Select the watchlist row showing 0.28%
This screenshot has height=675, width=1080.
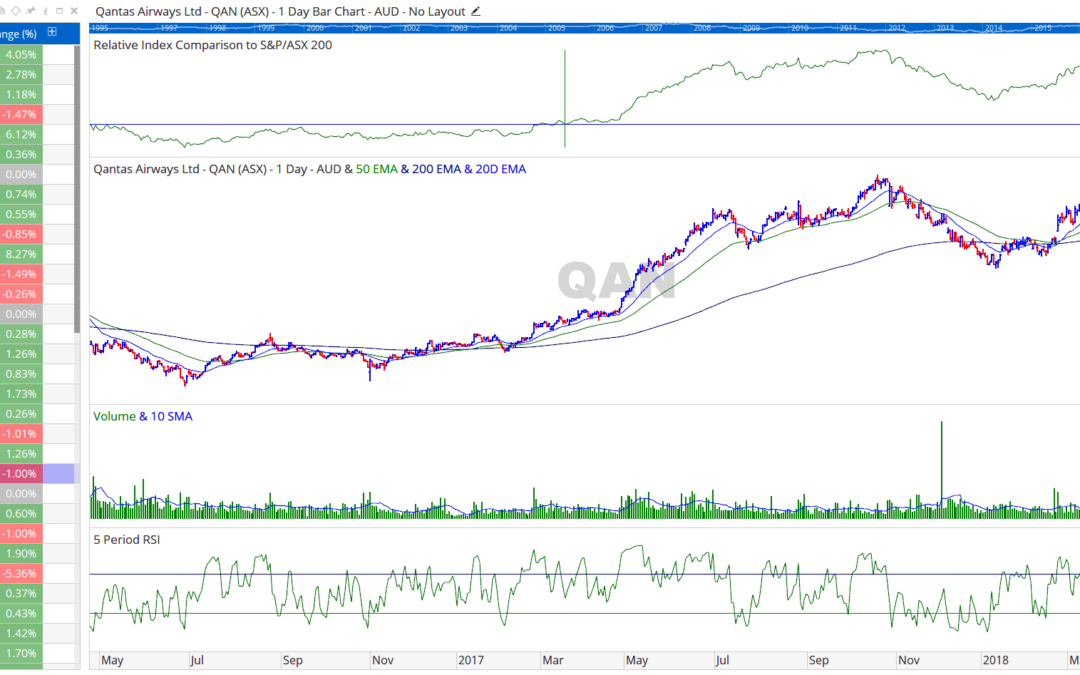pyautogui.click(x=37, y=334)
